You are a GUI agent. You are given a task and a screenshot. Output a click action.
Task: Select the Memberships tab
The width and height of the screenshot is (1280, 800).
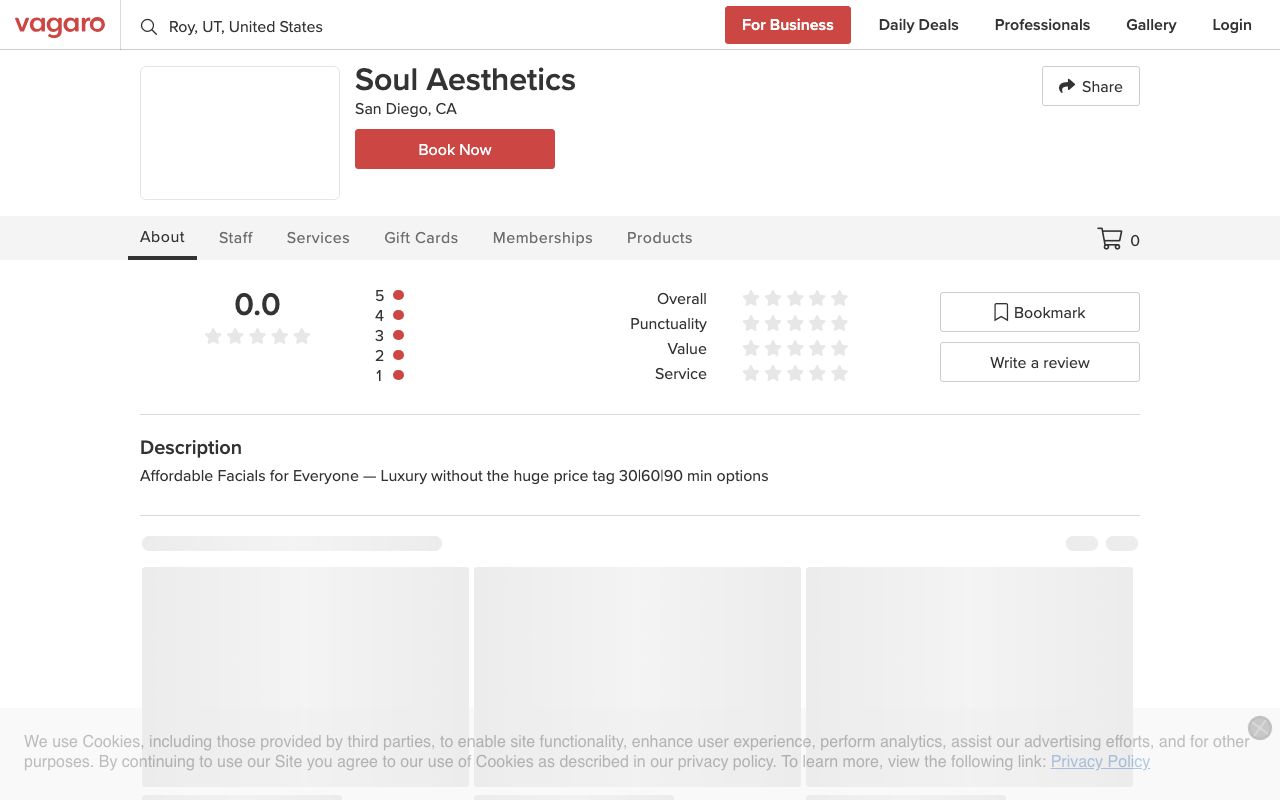[542, 238]
